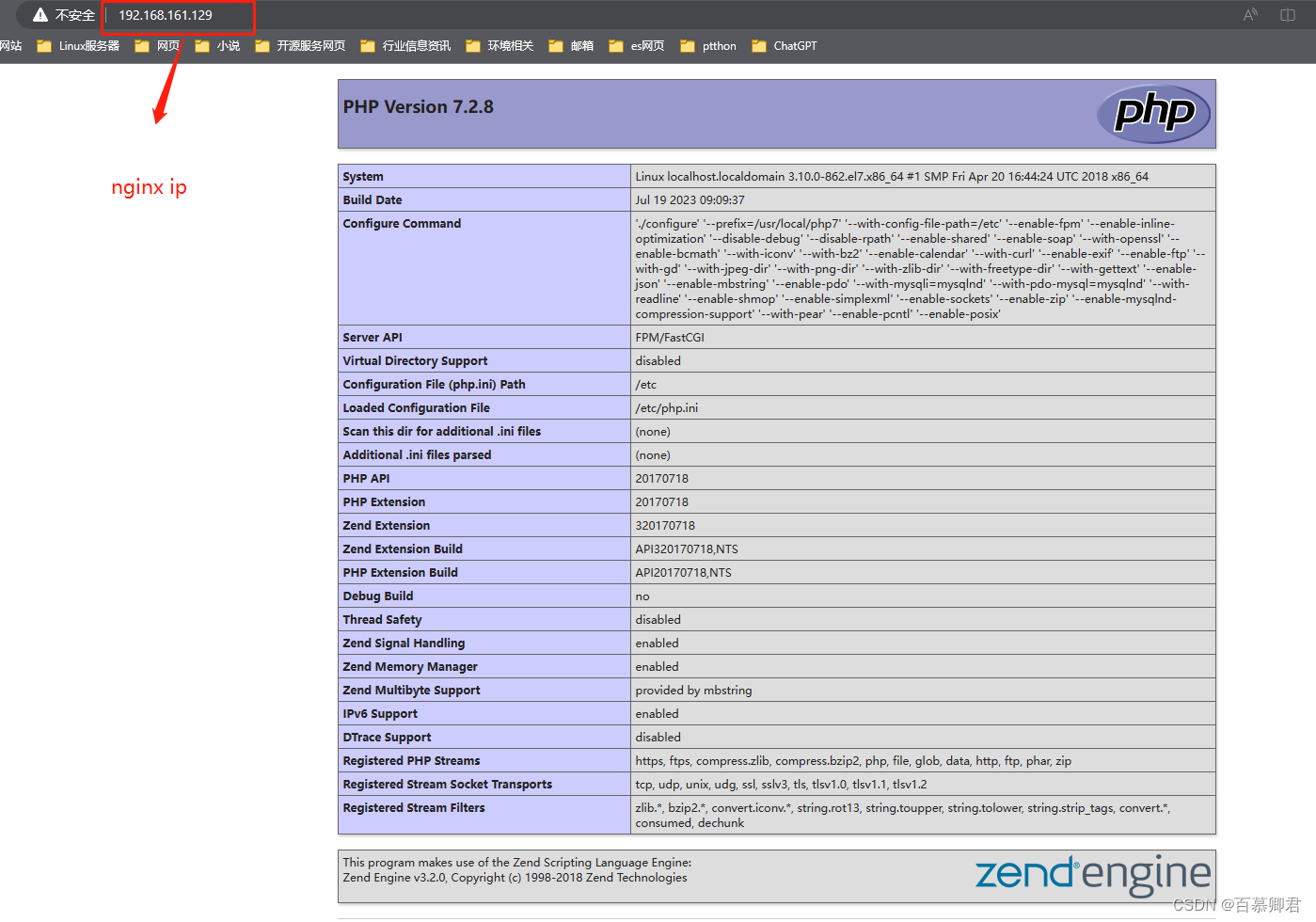This screenshot has height=922, width=1316.
Task: Select the PHP API row label
Action: coord(367,479)
